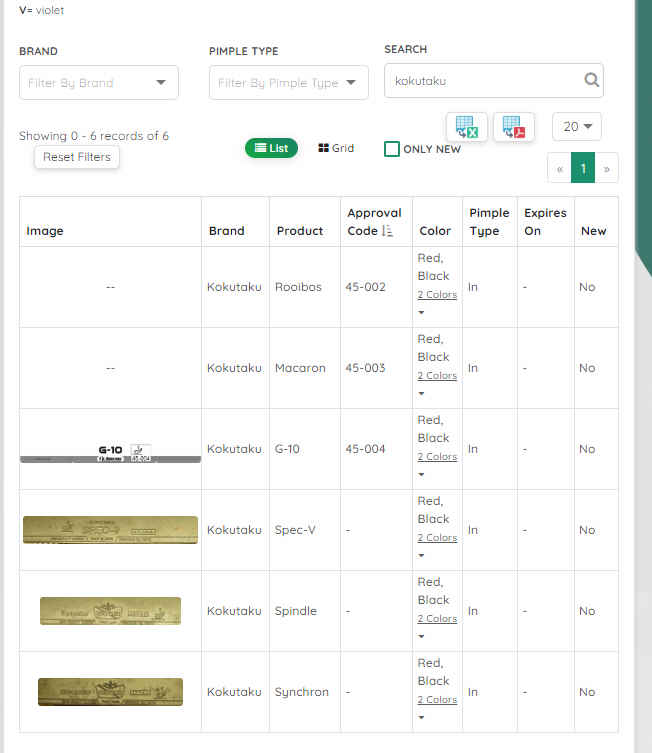The image size is (652, 753).
Task: Open 2 Colors link for Macaron
Action: (437, 376)
